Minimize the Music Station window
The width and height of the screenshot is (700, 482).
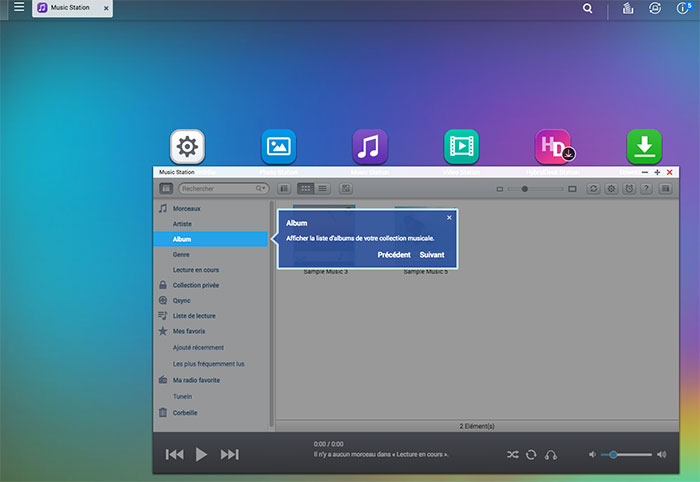(x=645, y=172)
